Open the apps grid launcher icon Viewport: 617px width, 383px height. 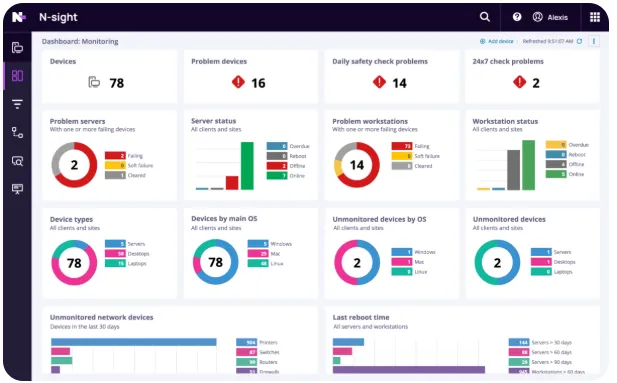click(x=595, y=17)
